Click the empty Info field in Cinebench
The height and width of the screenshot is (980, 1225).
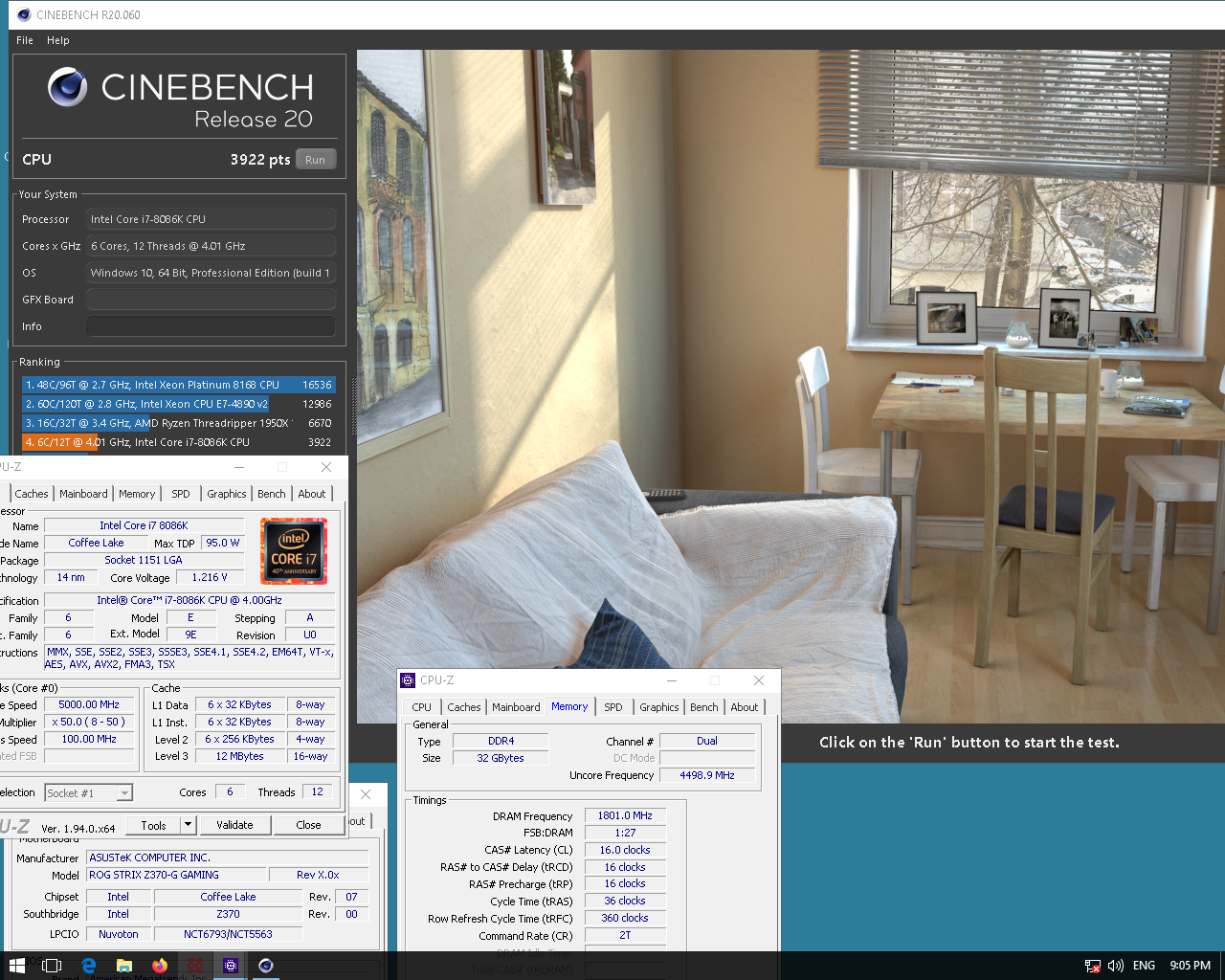pos(211,326)
